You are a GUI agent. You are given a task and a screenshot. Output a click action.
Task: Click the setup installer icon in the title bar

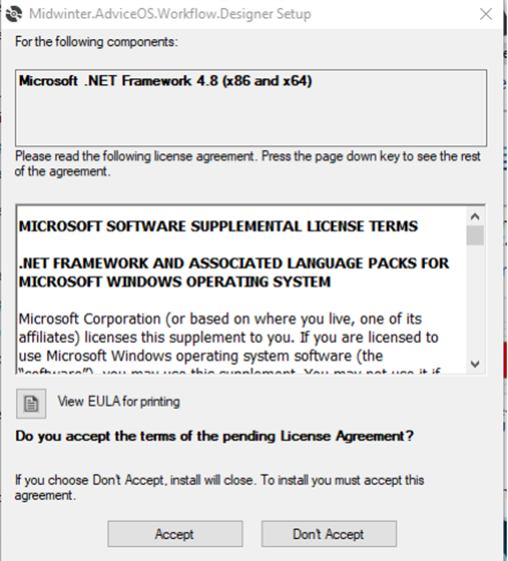(14, 14)
